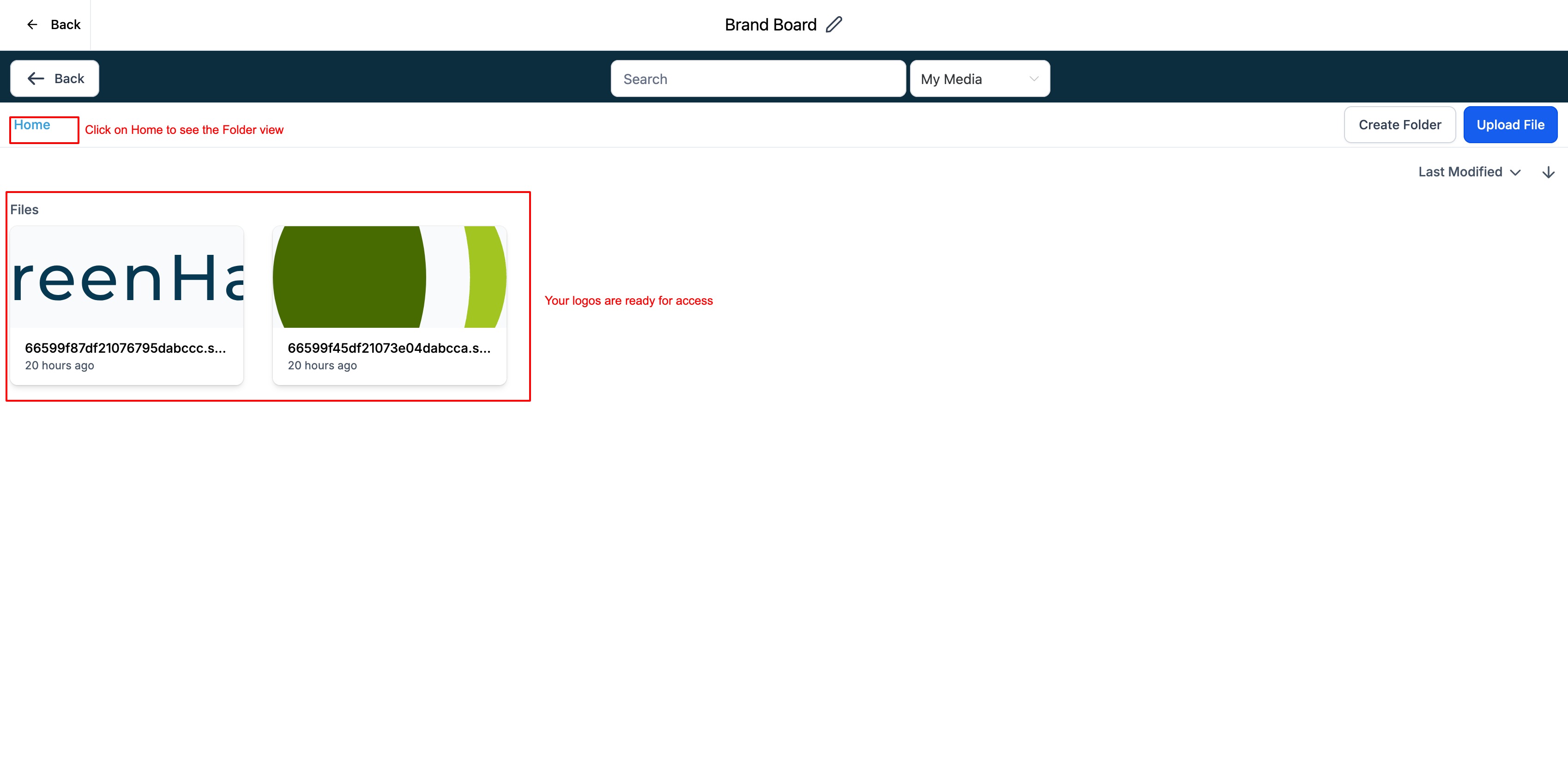1568x771 pixels.
Task: Click the dark toolbar Back label
Action: click(69, 78)
